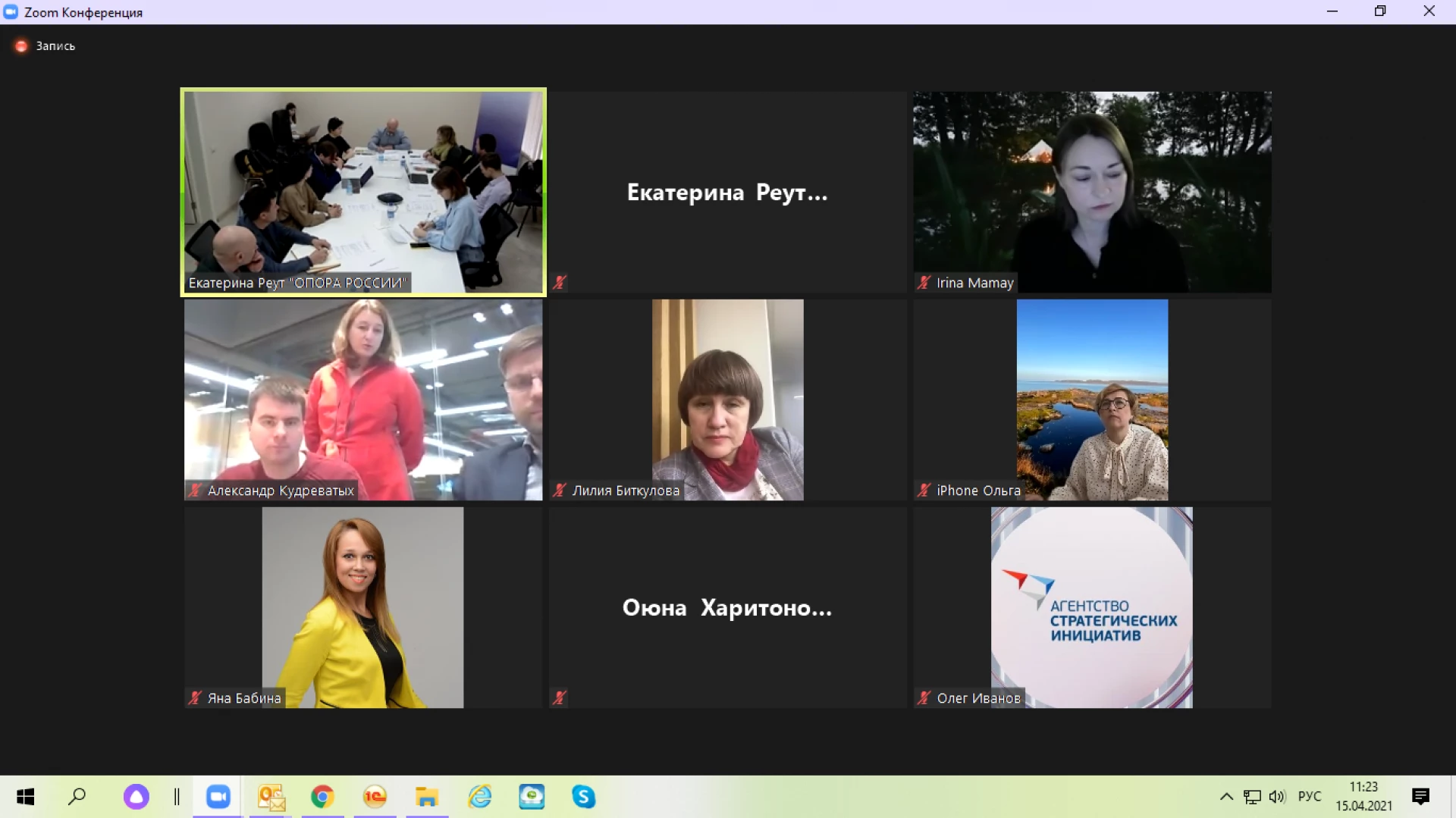
Task: Click the Zoom logo in title bar
Action: (11, 12)
